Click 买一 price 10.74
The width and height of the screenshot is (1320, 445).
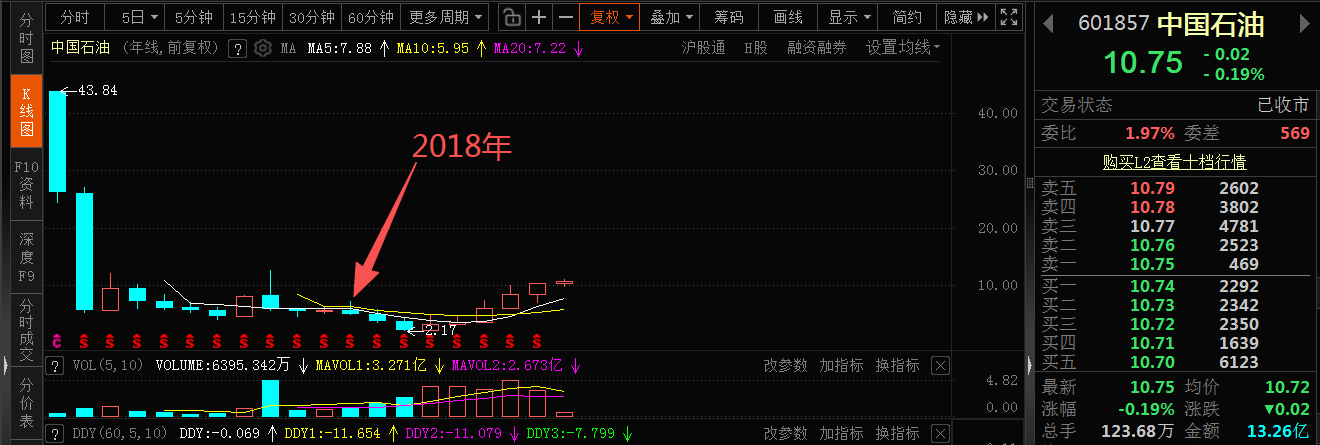[1152, 285]
